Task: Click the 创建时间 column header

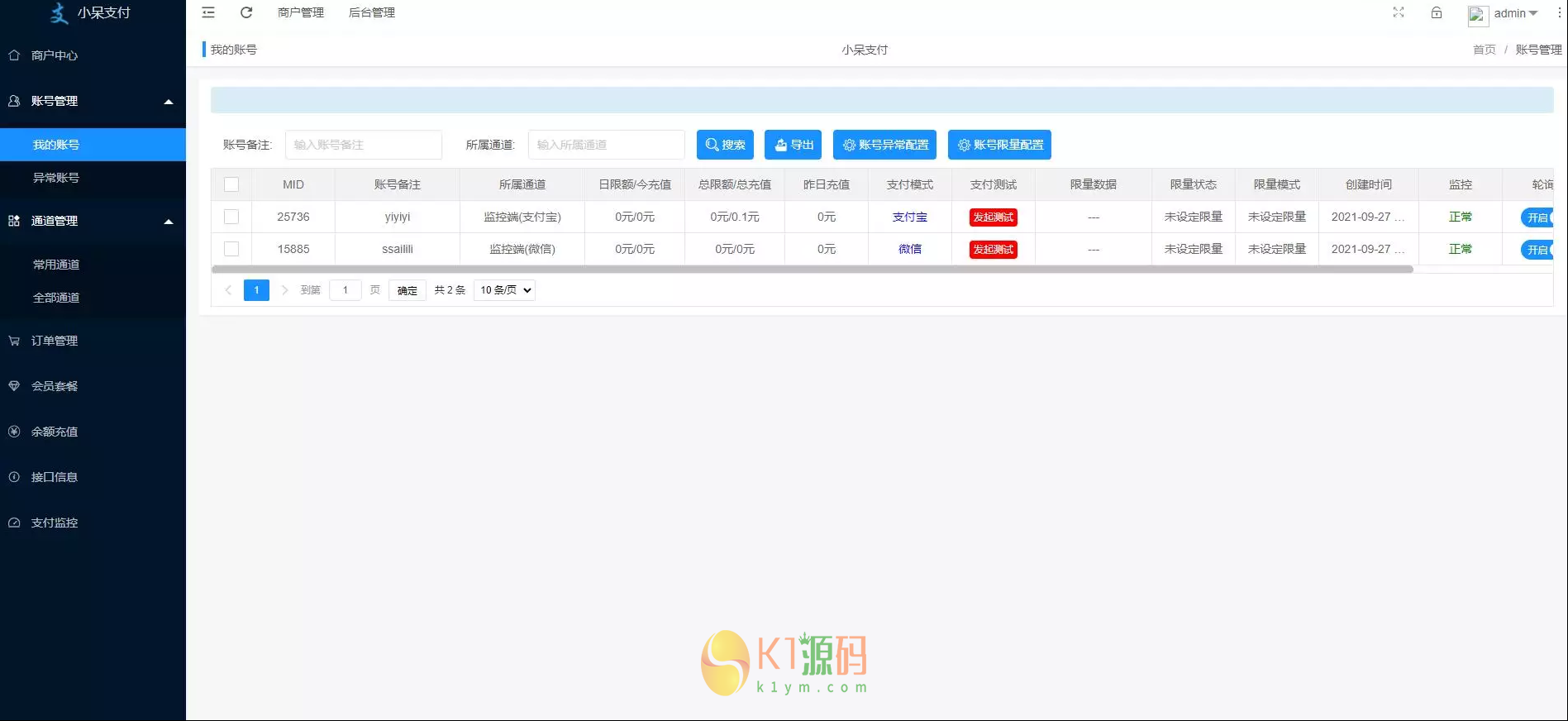Action: click(x=1369, y=184)
